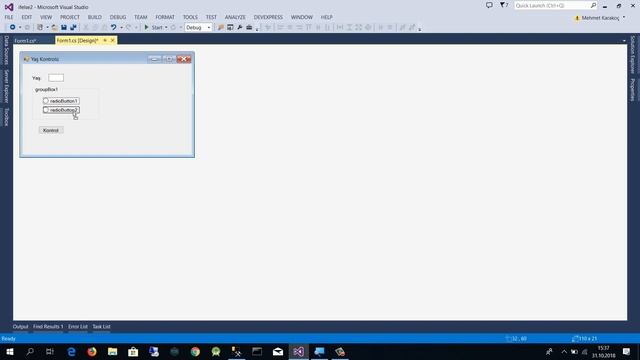Open the DEVEXPRESS menu

click(x=268, y=17)
